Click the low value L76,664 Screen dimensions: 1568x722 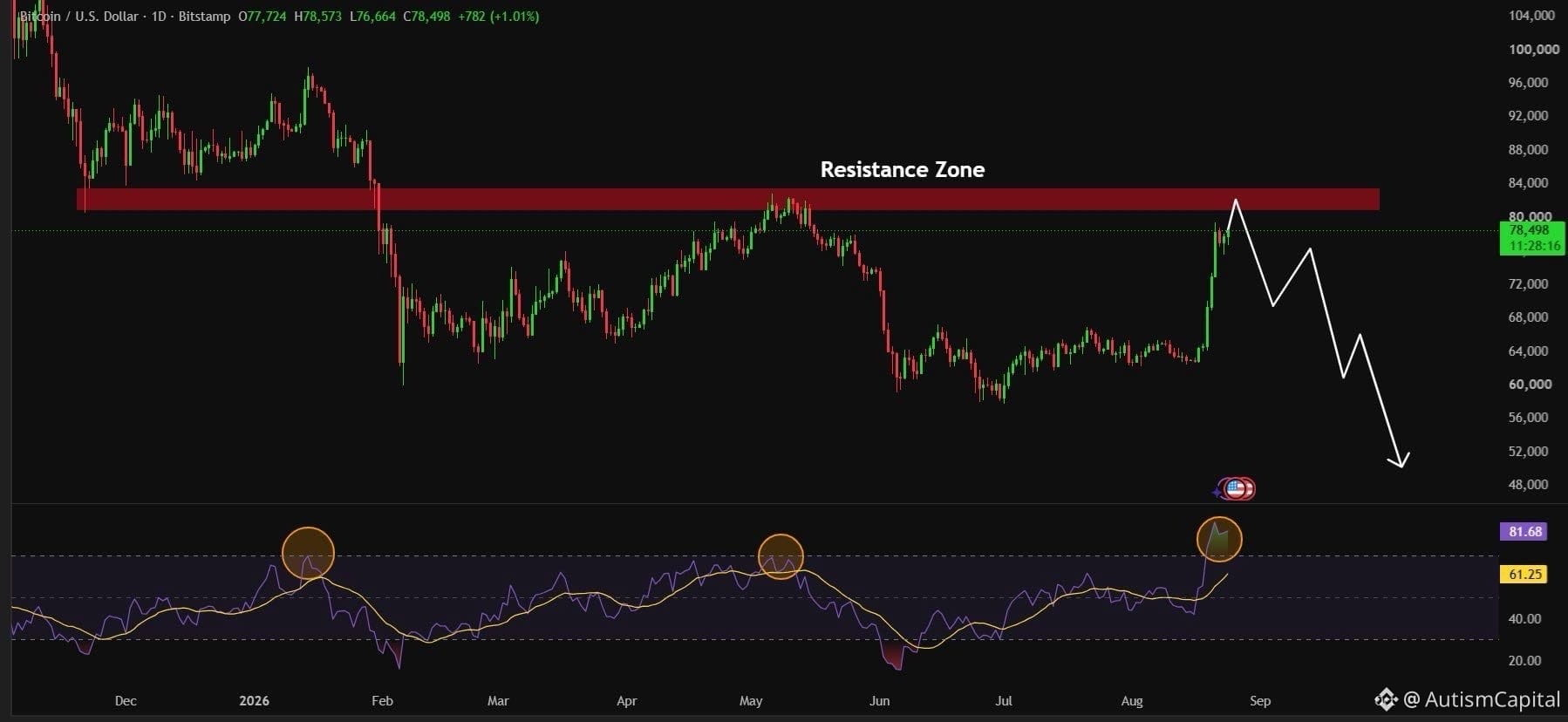(x=372, y=17)
